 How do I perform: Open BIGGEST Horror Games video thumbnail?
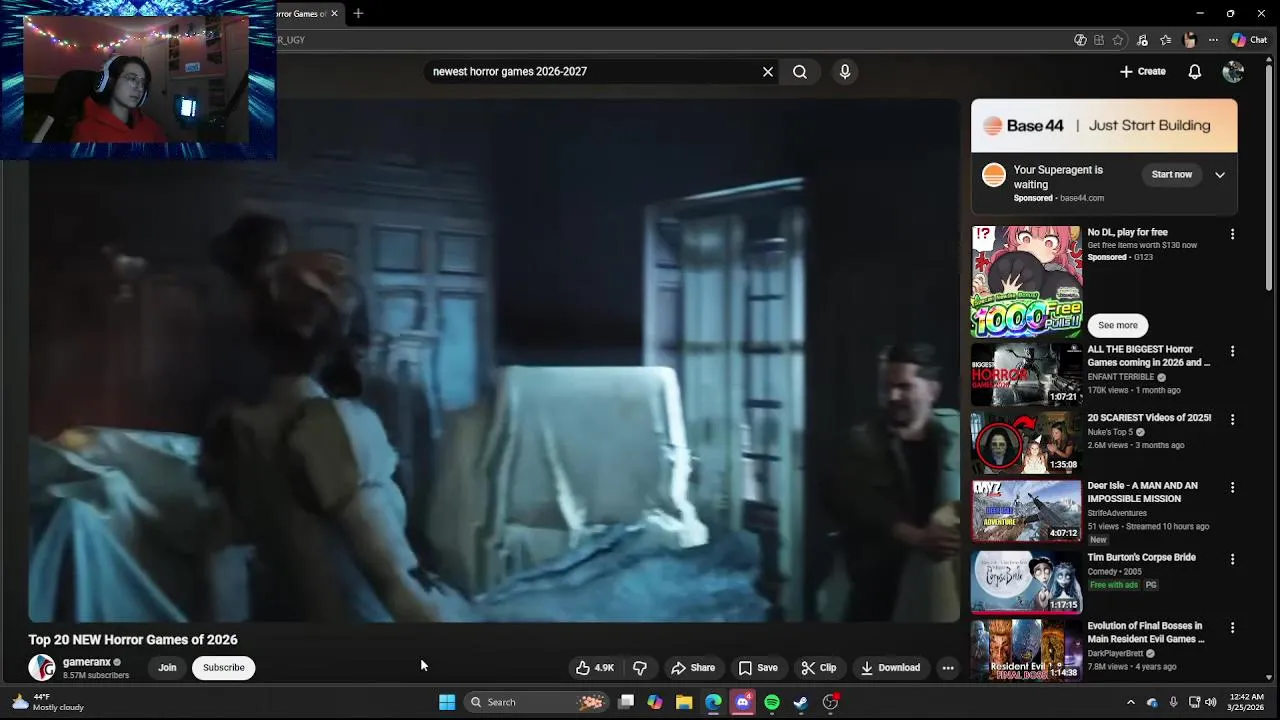1026,374
